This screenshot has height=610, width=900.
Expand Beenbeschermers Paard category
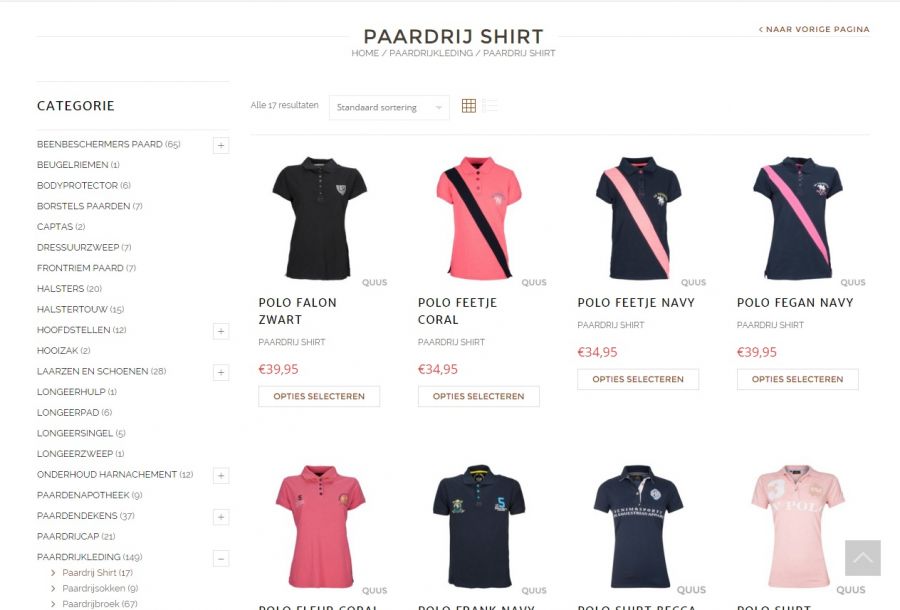[221, 145]
